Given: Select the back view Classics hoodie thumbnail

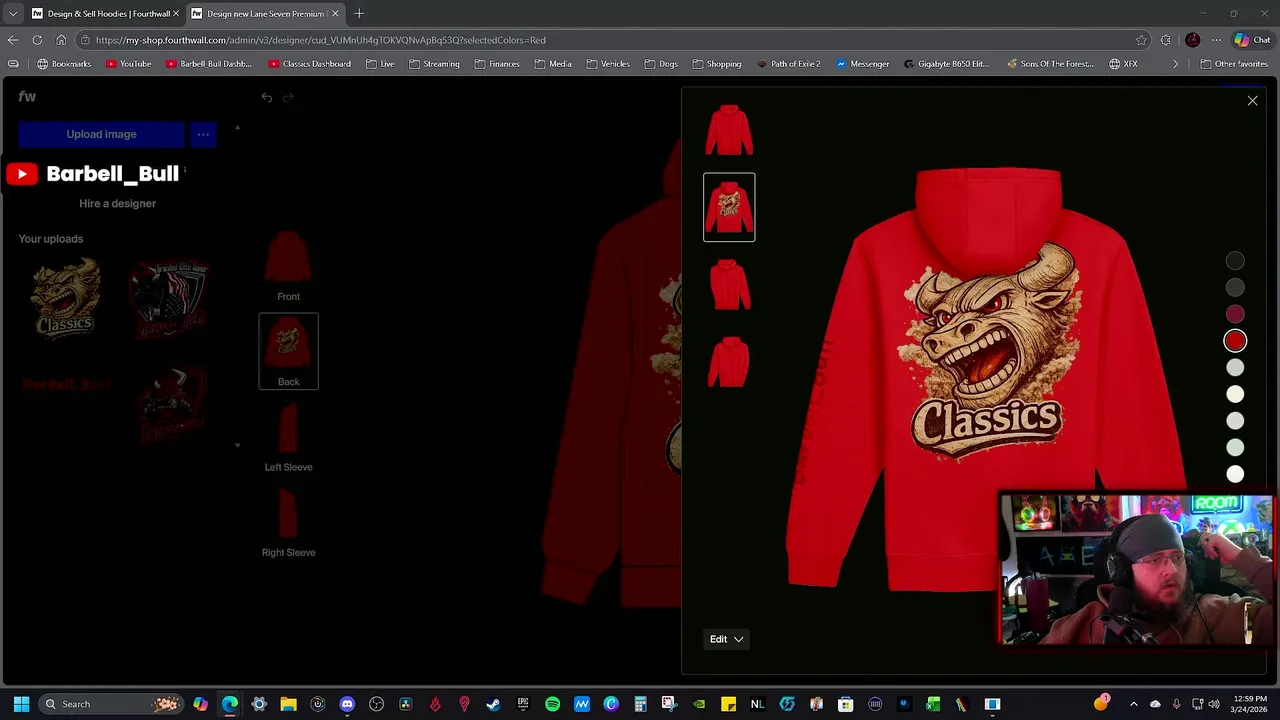Looking at the screenshot, I should (729, 207).
